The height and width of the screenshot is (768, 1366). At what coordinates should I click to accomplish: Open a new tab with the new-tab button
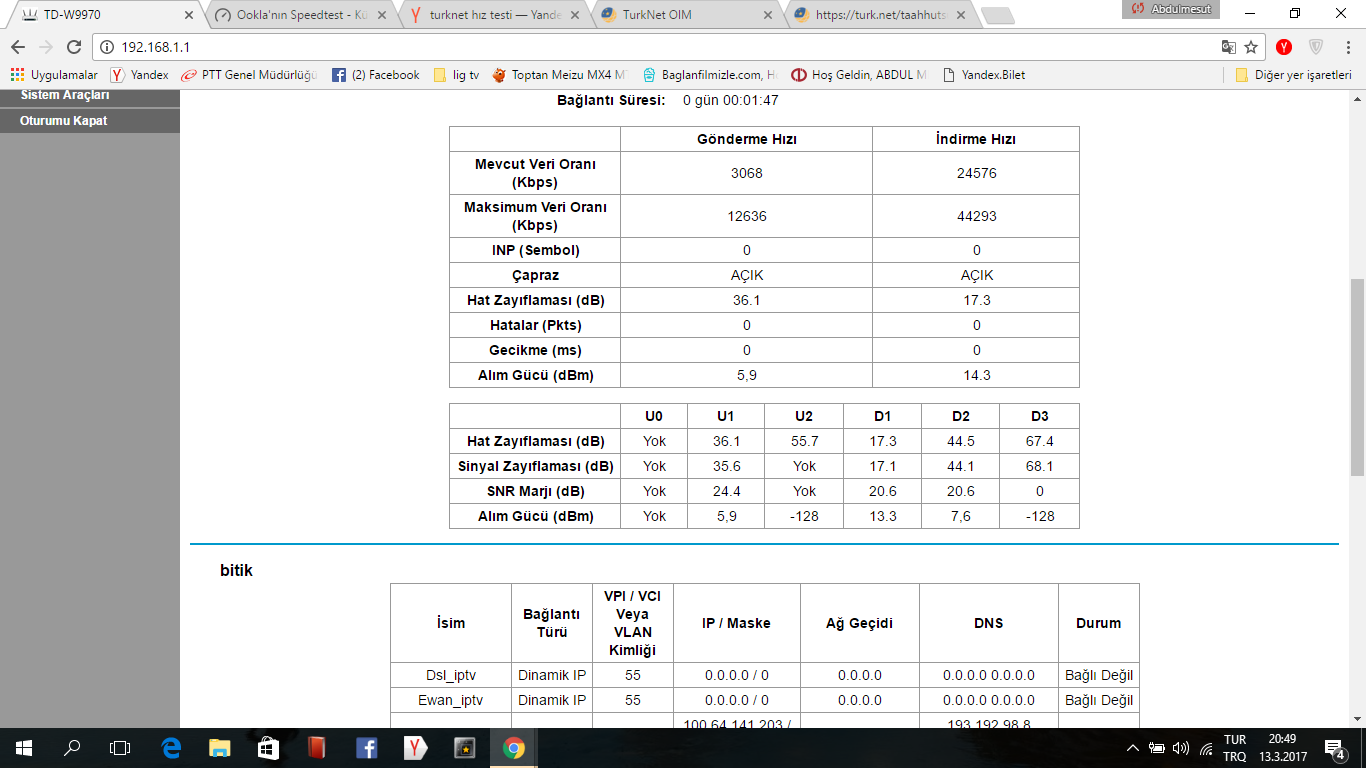997,15
